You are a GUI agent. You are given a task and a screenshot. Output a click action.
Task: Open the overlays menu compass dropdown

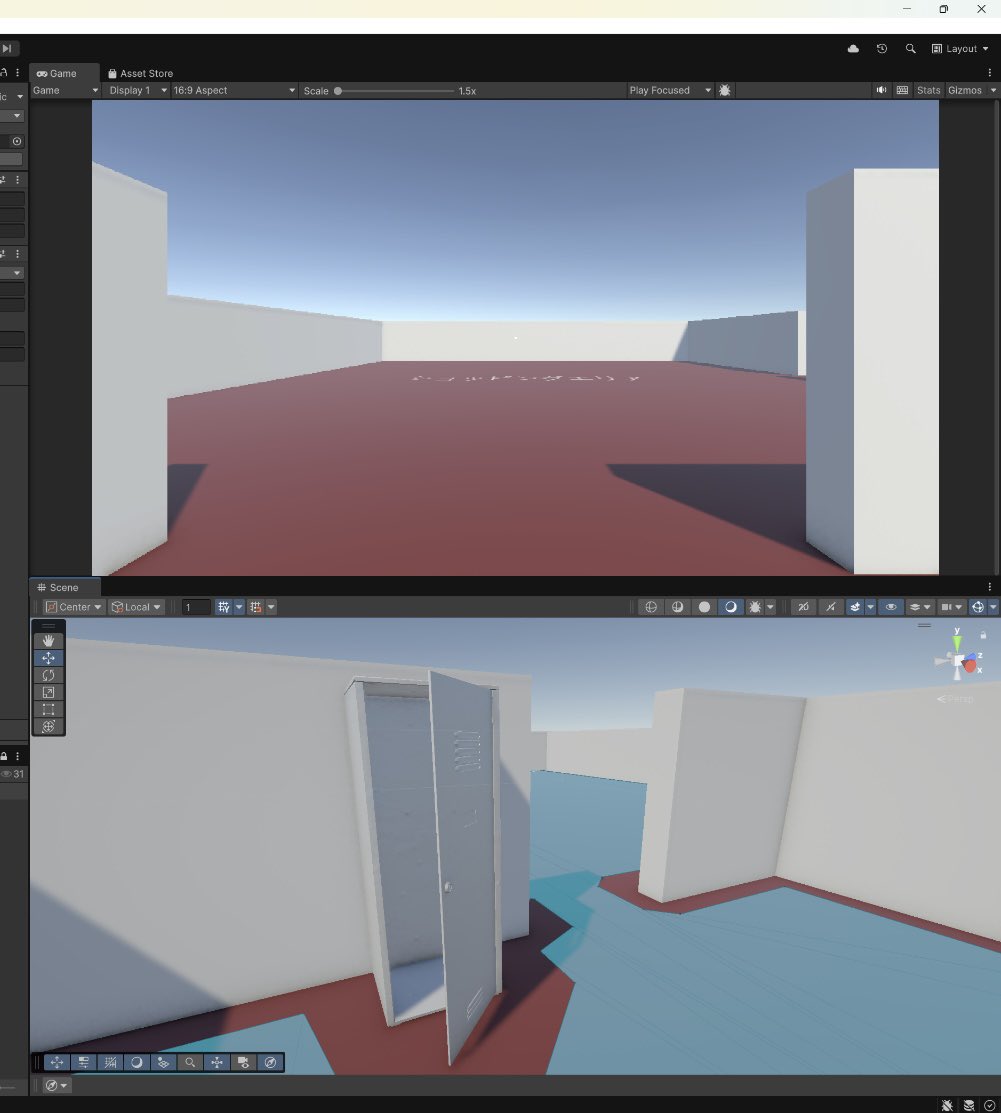56,1085
